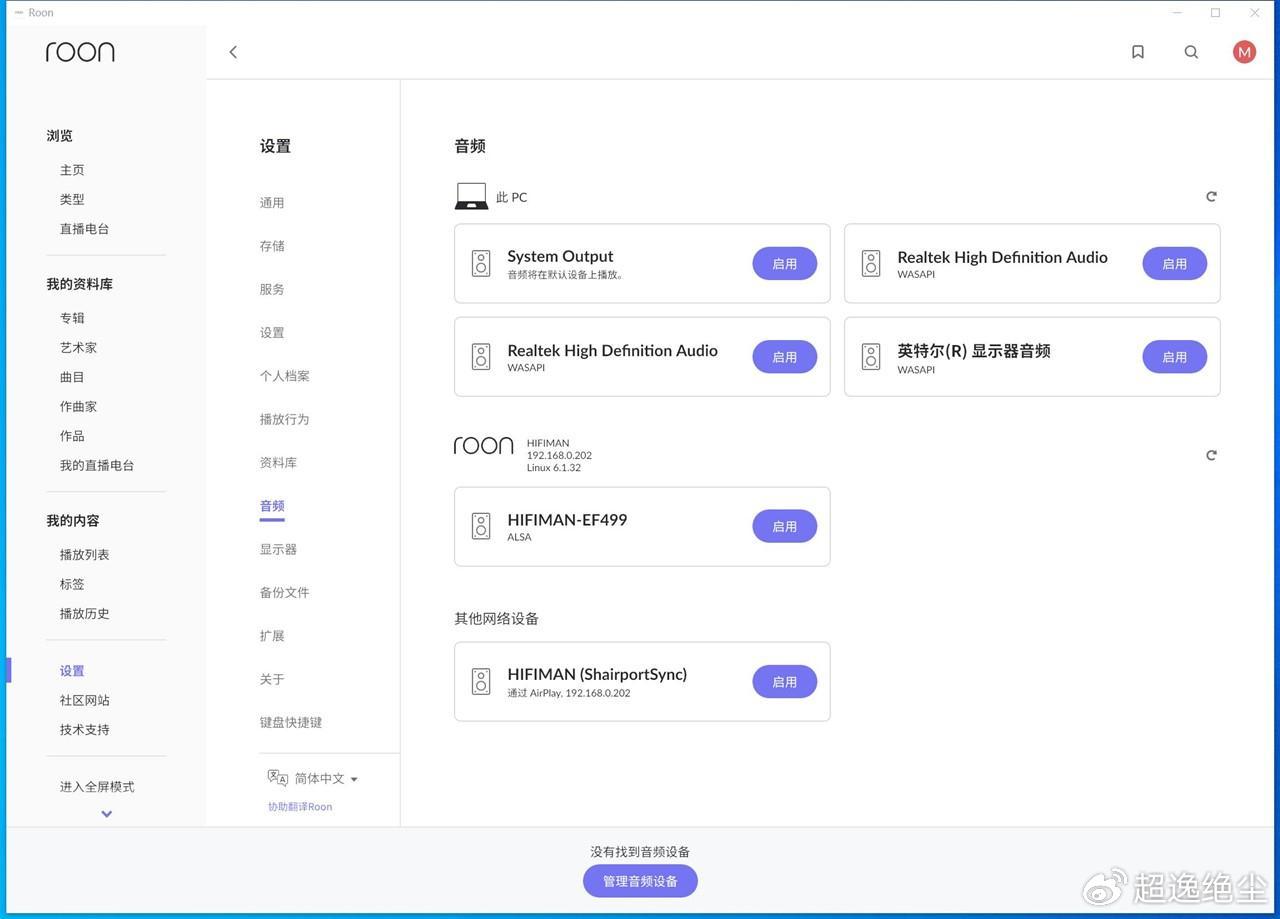Viewport: 1280px width, 919px height.
Task: Enable the HIFIMAN-EF499 ALSA device
Action: (784, 526)
